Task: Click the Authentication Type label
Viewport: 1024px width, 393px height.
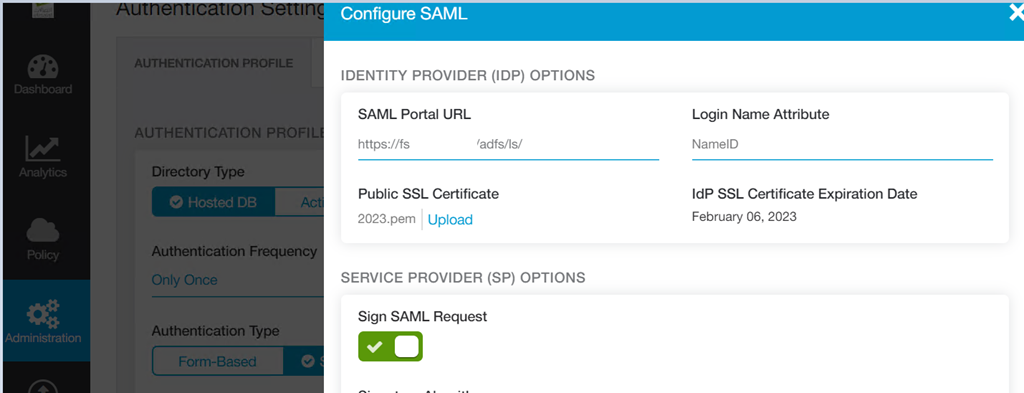Action: pos(216,331)
